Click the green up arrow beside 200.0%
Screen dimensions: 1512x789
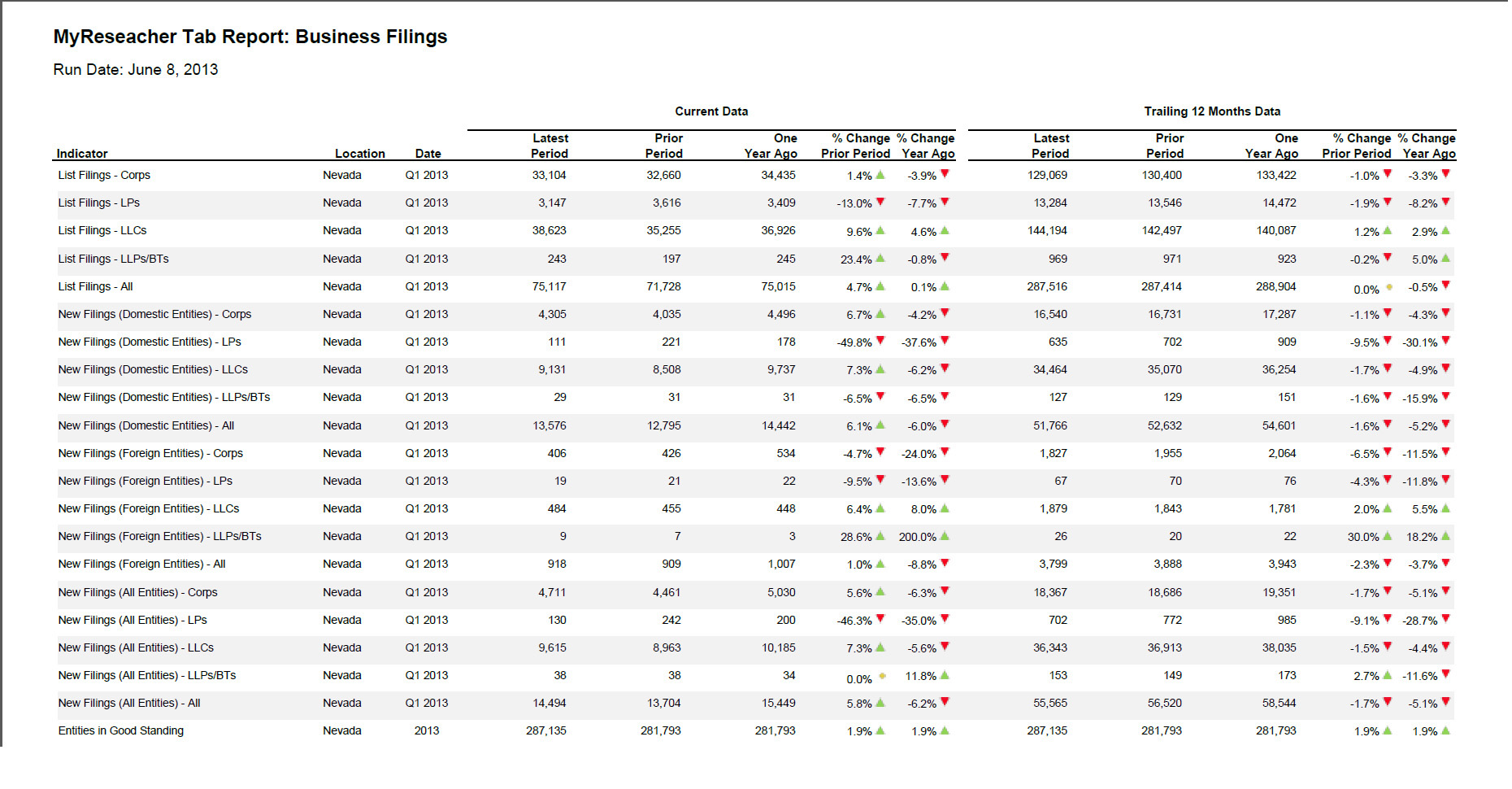(945, 536)
